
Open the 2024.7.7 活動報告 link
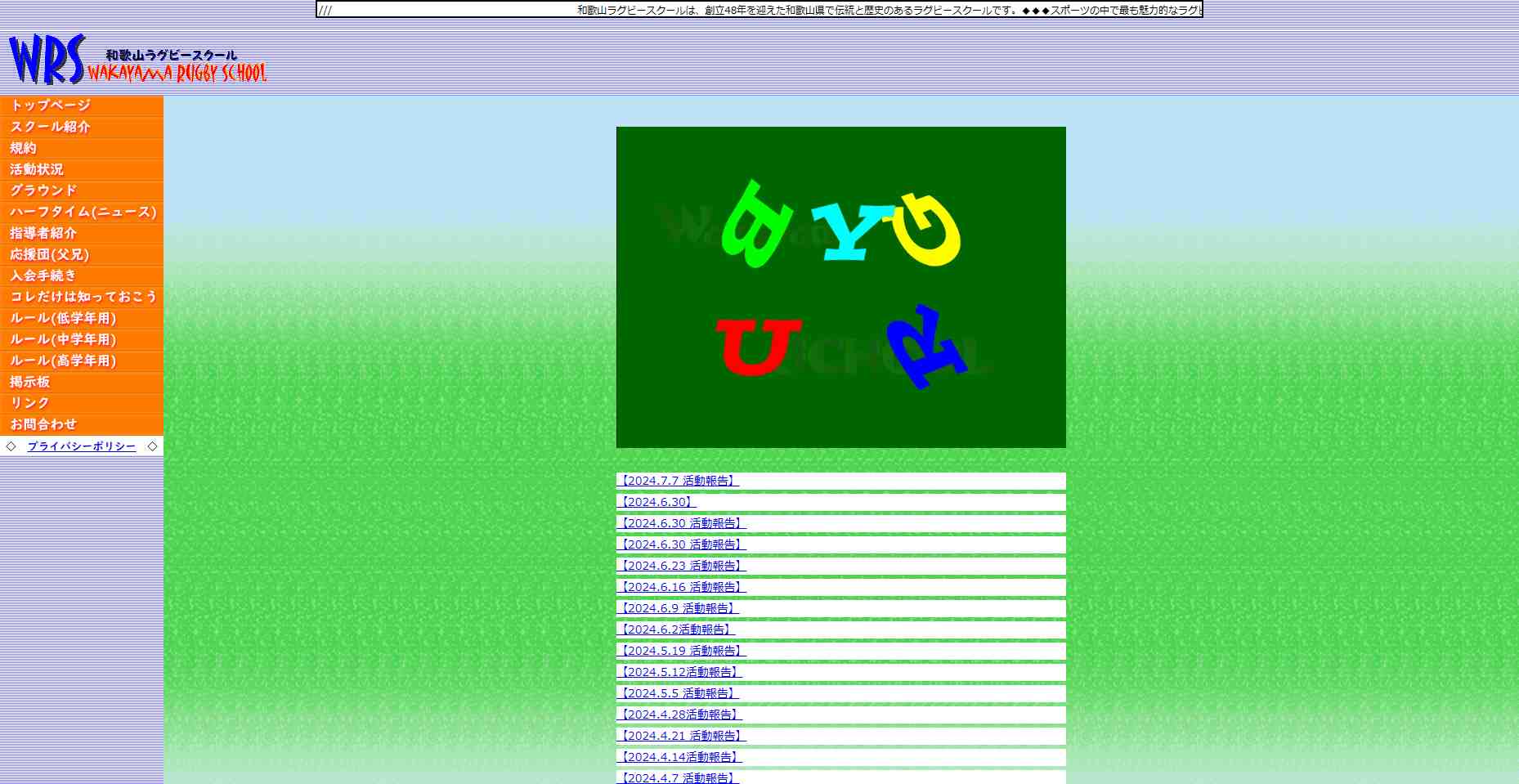pyautogui.click(x=678, y=481)
